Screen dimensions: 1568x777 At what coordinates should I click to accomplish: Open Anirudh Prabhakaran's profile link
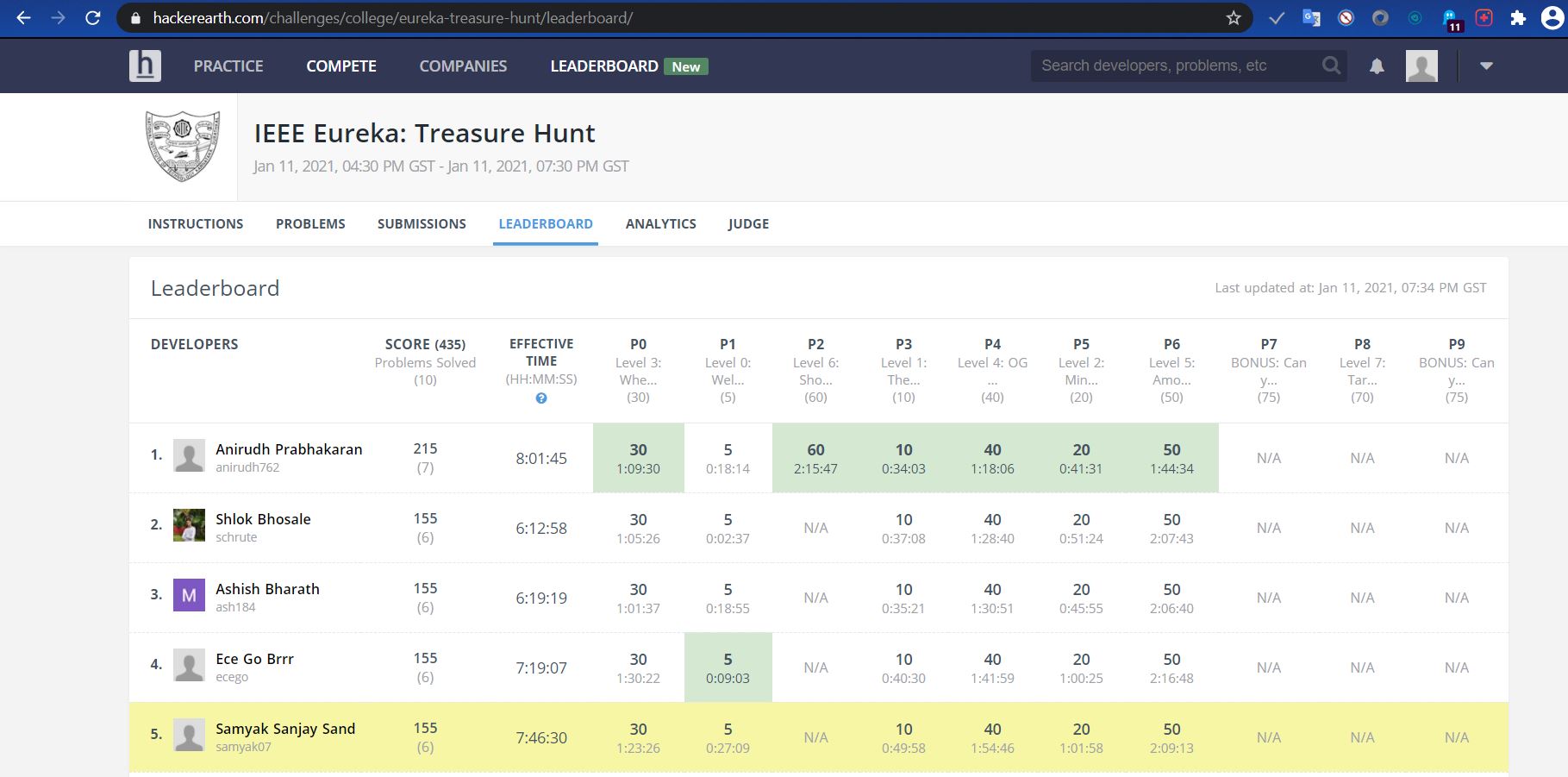(289, 449)
